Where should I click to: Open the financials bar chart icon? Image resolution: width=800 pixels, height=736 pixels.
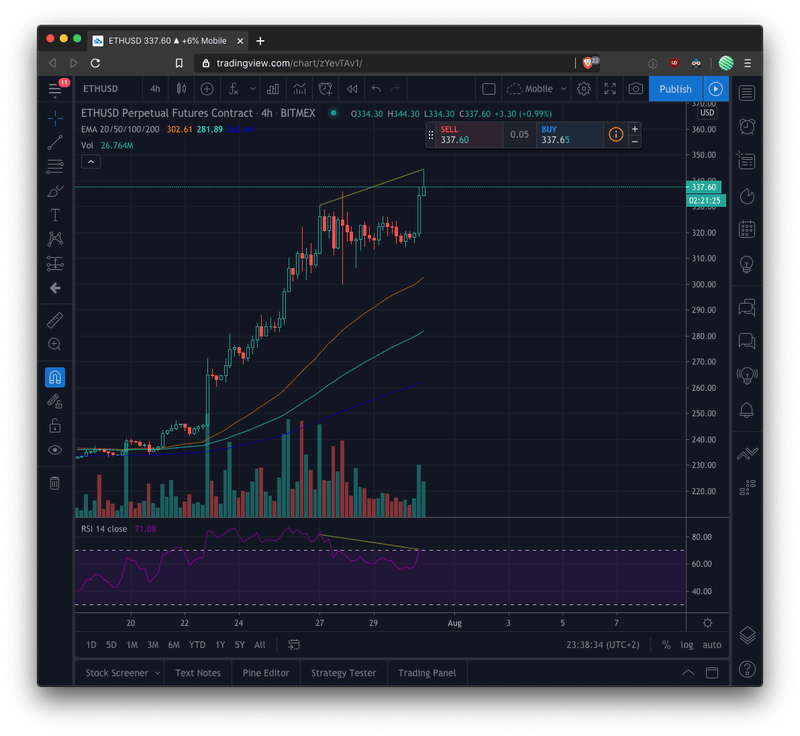pos(273,89)
